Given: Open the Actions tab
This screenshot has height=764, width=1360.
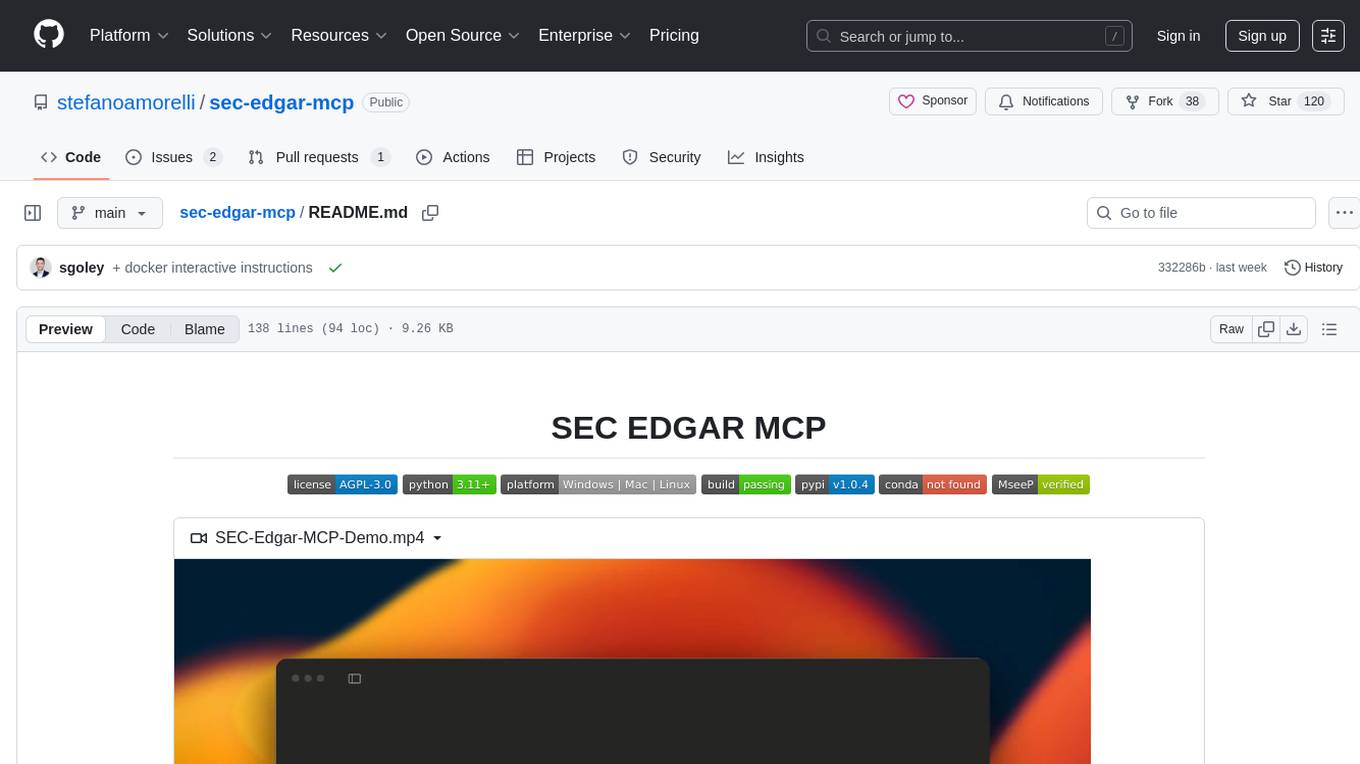Looking at the screenshot, I should click(453, 157).
